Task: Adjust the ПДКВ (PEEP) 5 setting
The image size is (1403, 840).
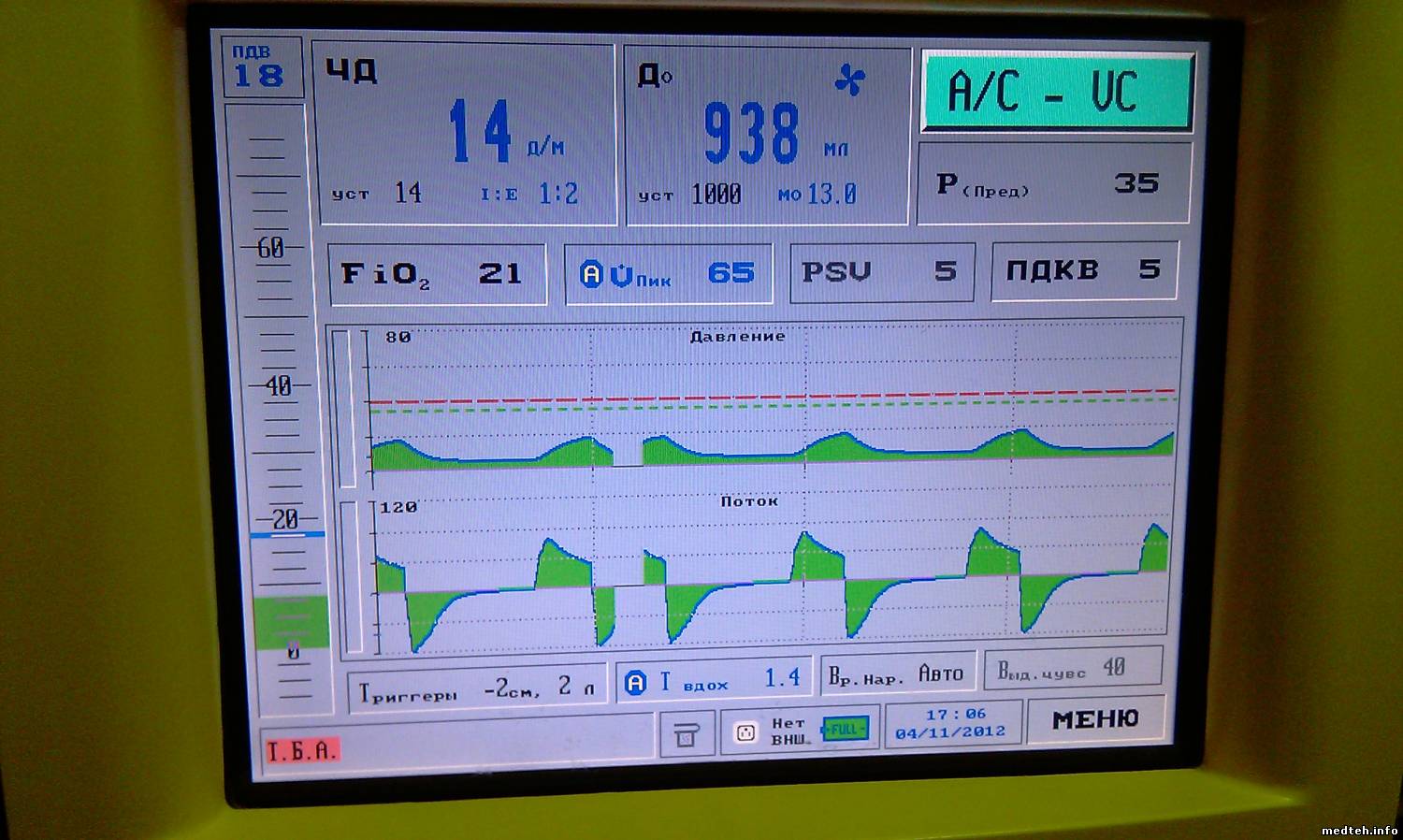Action: click(x=1083, y=271)
